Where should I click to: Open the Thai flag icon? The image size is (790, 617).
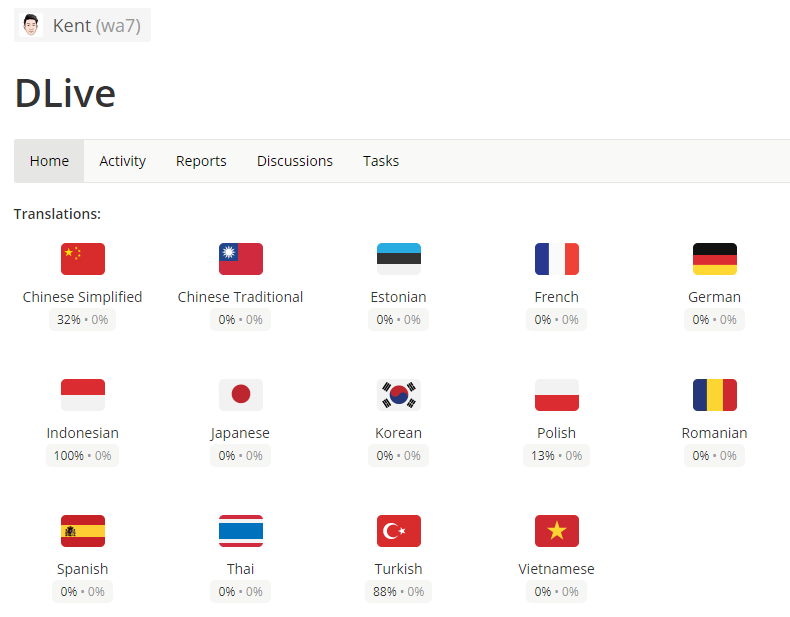tap(241, 531)
